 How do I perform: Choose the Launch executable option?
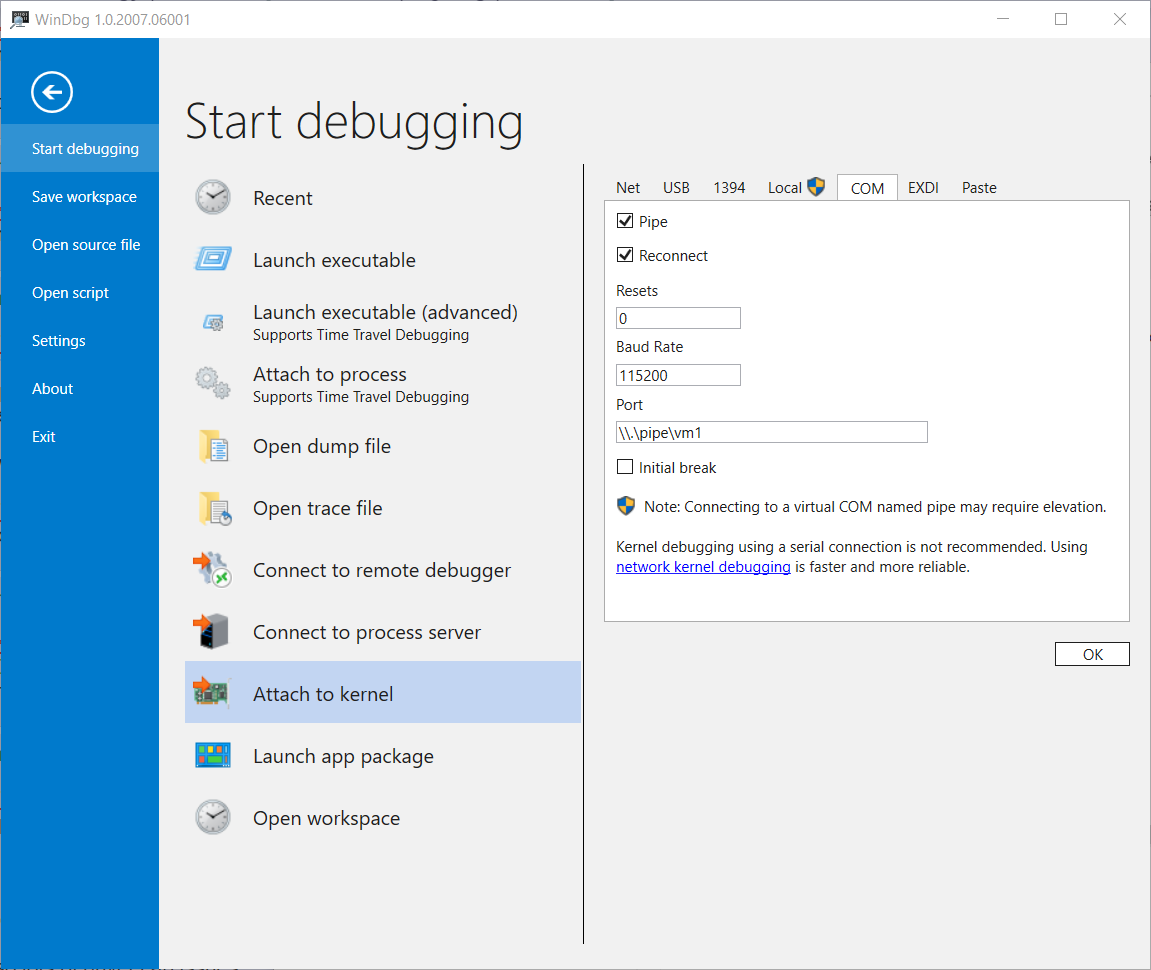click(x=334, y=260)
